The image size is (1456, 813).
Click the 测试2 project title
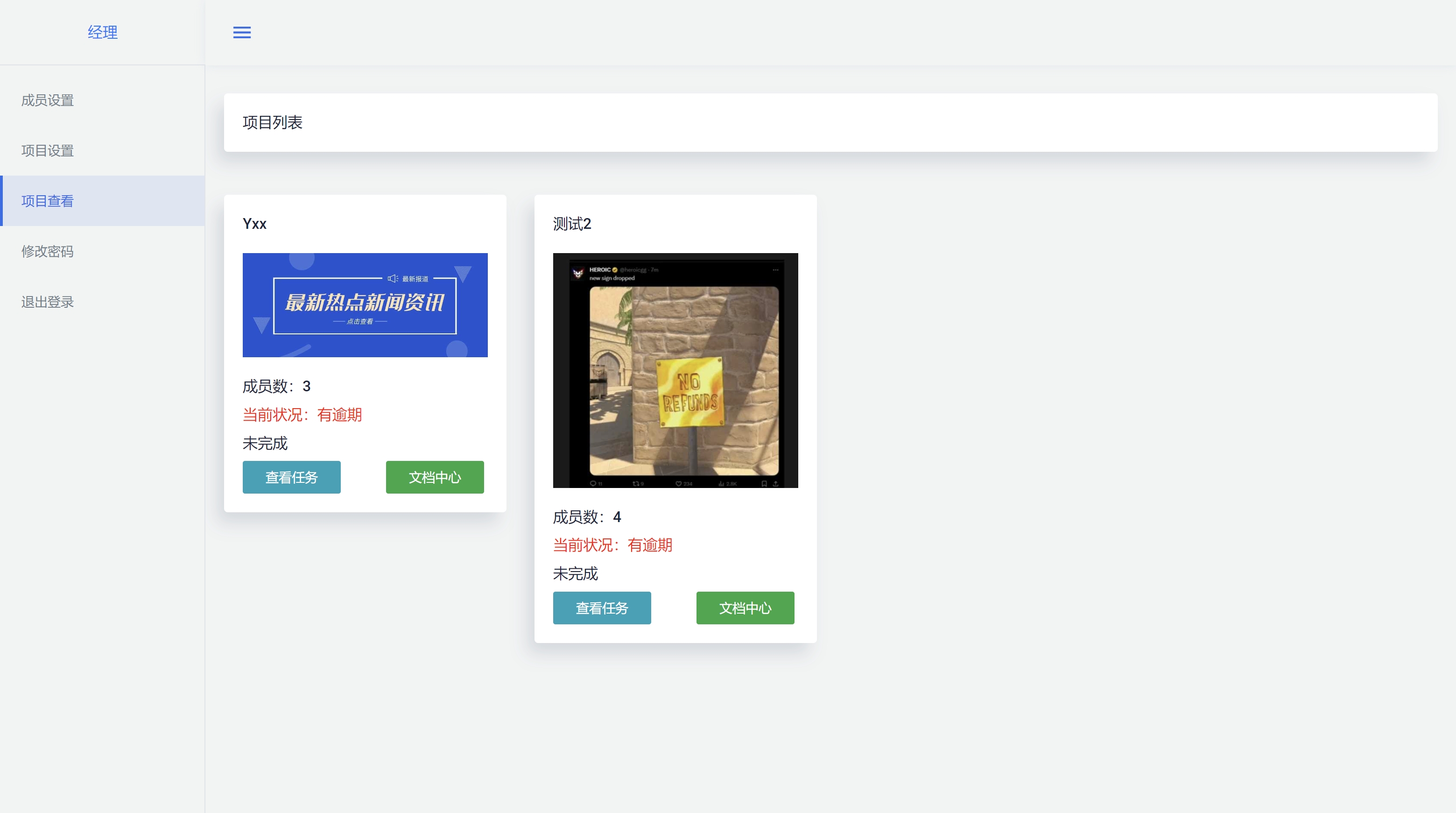571,224
